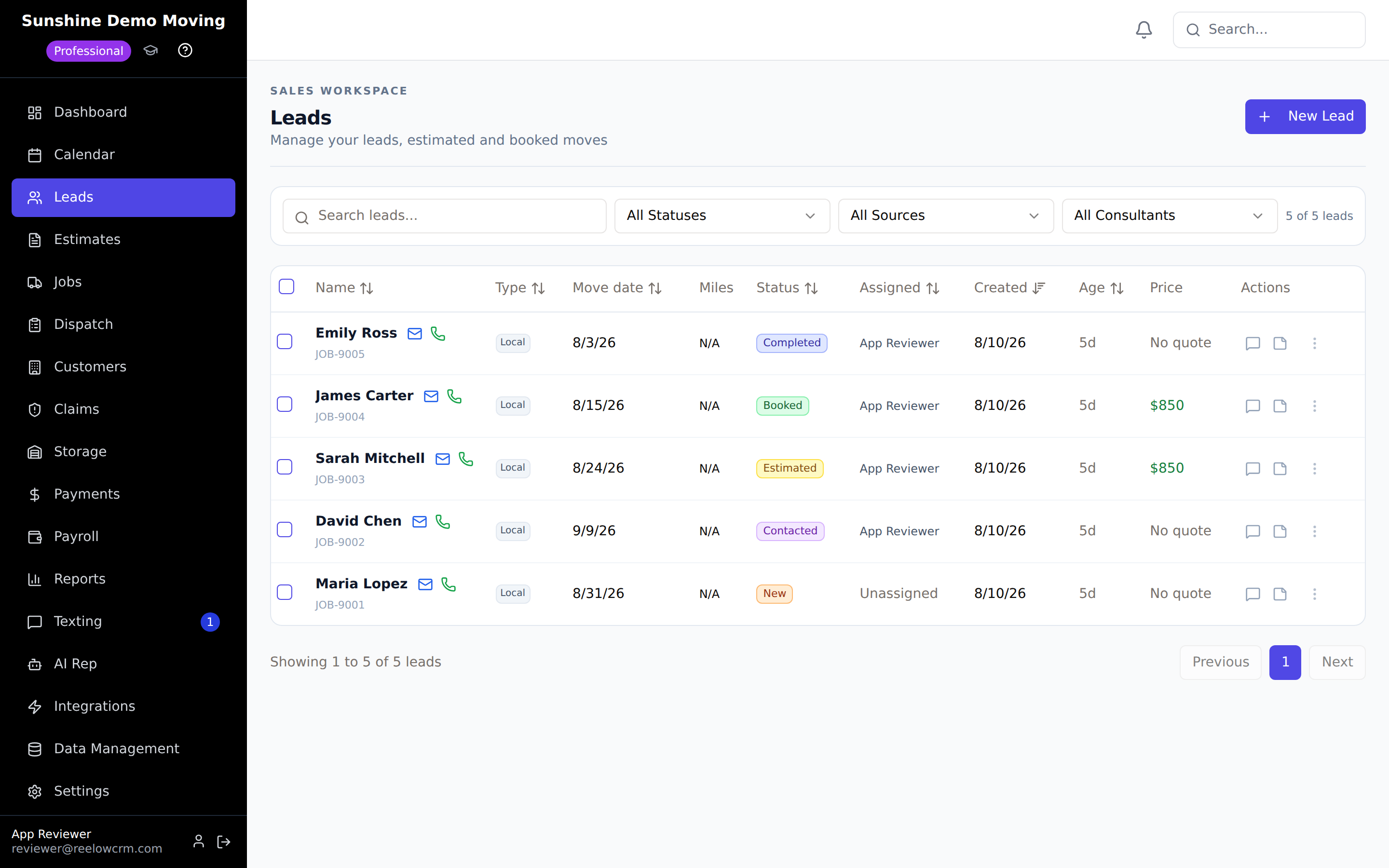
Task: Open document icon for James Carter row
Action: tap(1280, 406)
